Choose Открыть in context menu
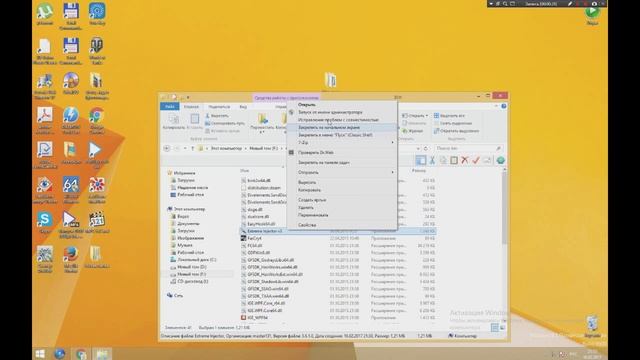The height and width of the screenshot is (360, 640). [x=342, y=104]
